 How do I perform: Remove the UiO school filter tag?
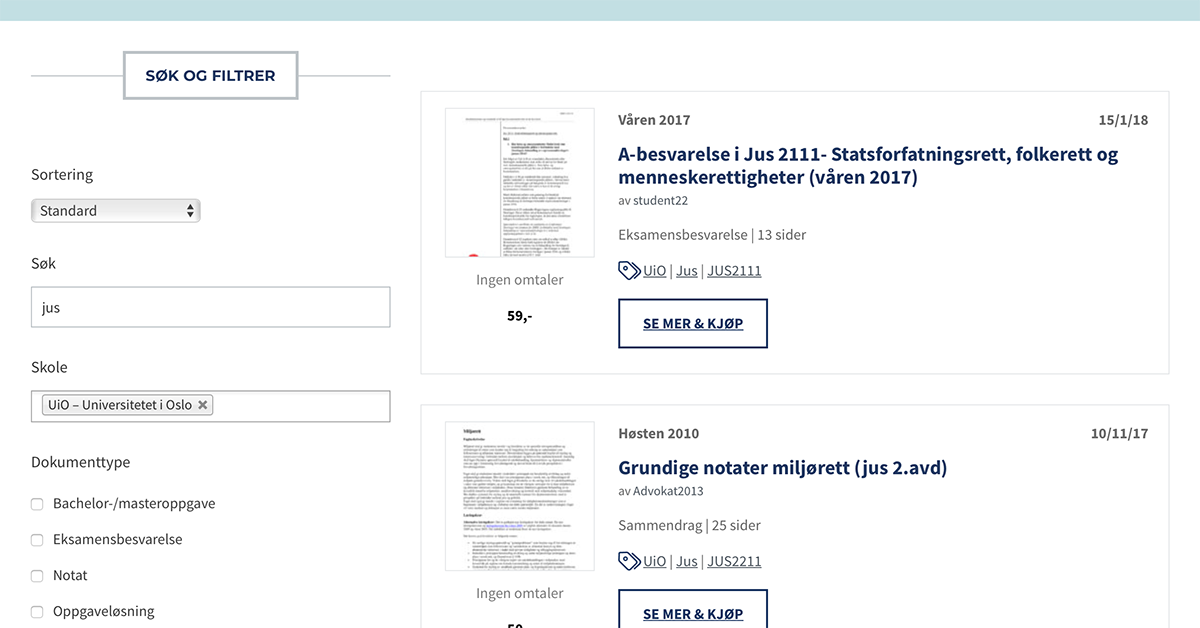click(203, 405)
